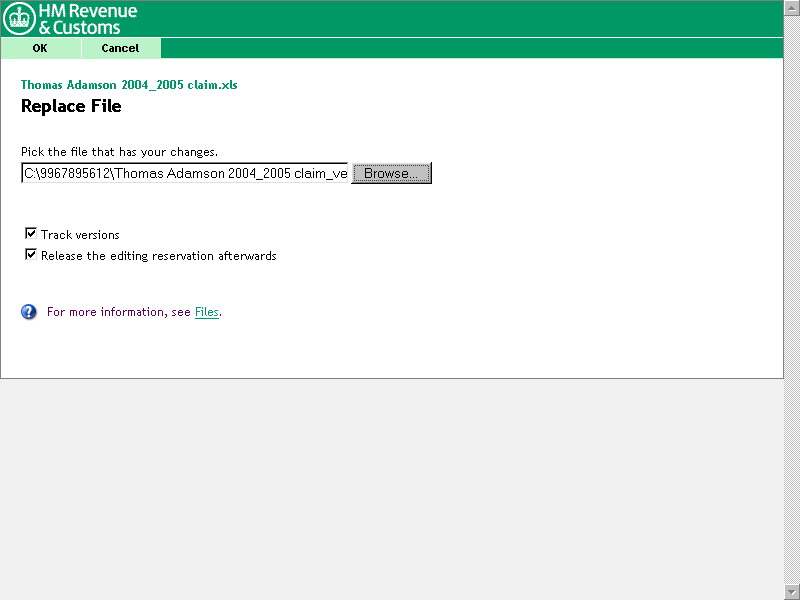Viewport: 800px width, 600px height.
Task: Click the blue information question mark icon
Action: click(29, 312)
